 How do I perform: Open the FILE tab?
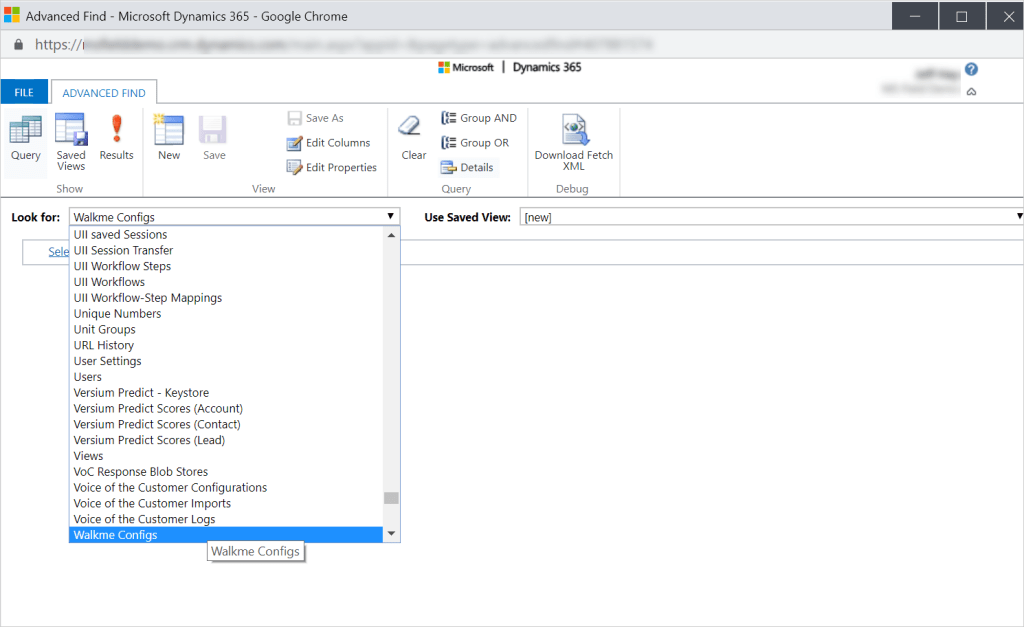[x=24, y=93]
